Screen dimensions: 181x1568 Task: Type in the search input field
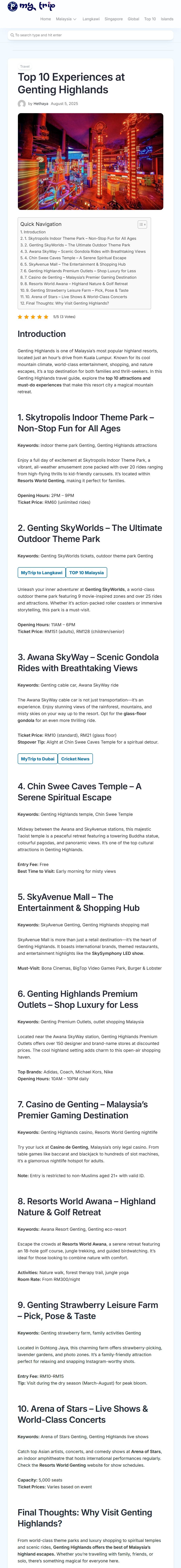click(92, 35)
